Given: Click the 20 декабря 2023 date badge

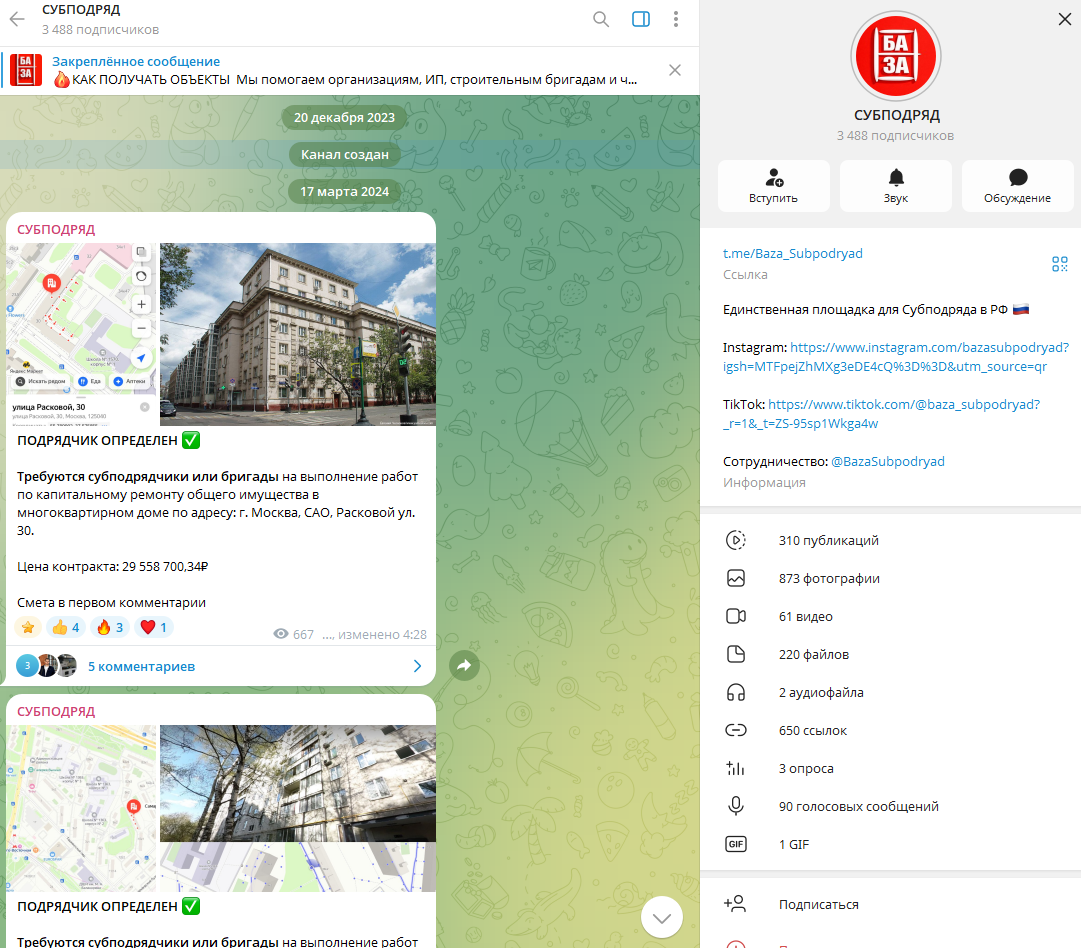Looking at the screenshot, I should [344, 117].
